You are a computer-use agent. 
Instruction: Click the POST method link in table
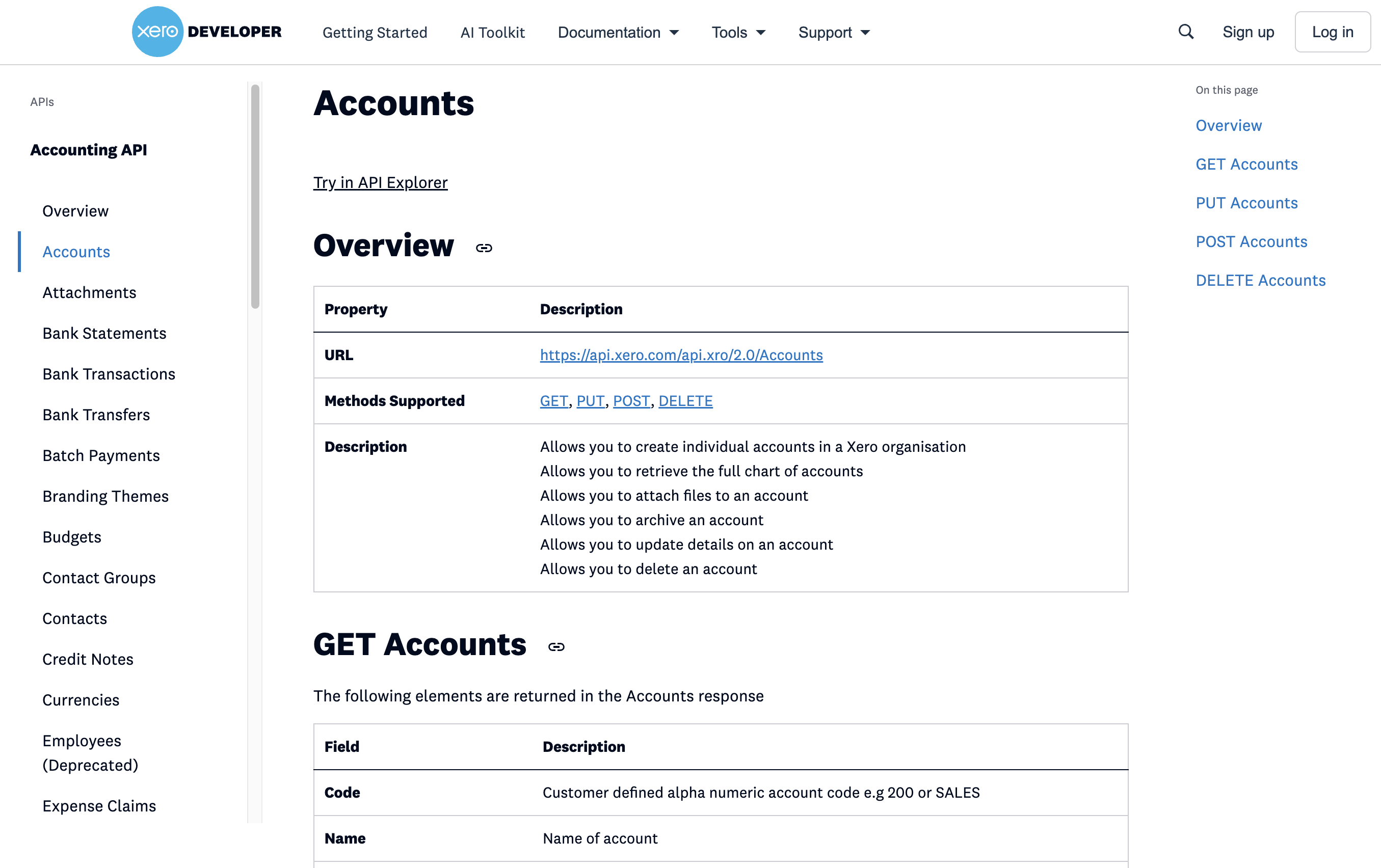[x=631, y=401]
